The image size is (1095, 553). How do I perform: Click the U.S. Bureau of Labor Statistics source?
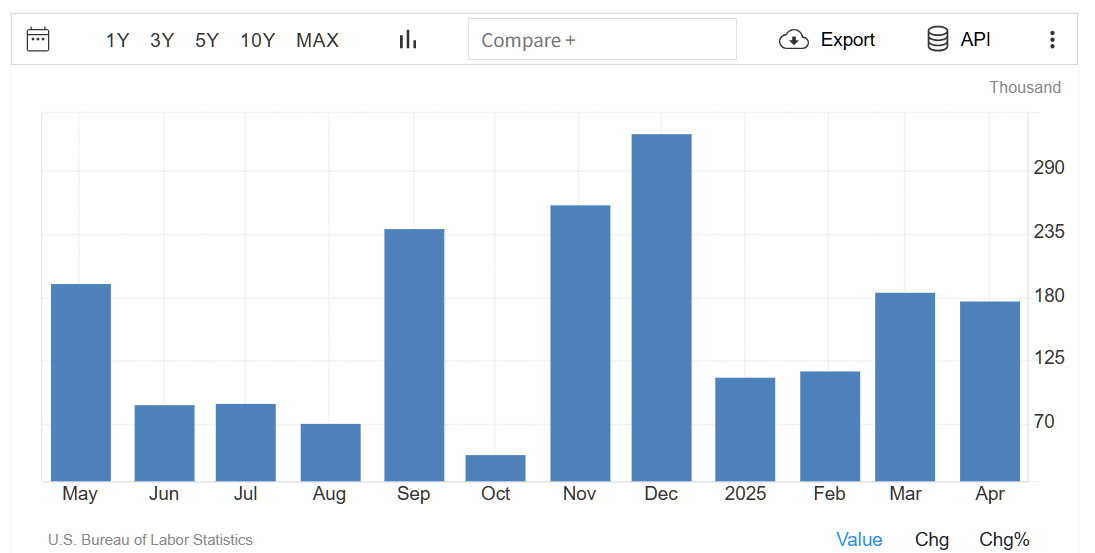point(150,540)
